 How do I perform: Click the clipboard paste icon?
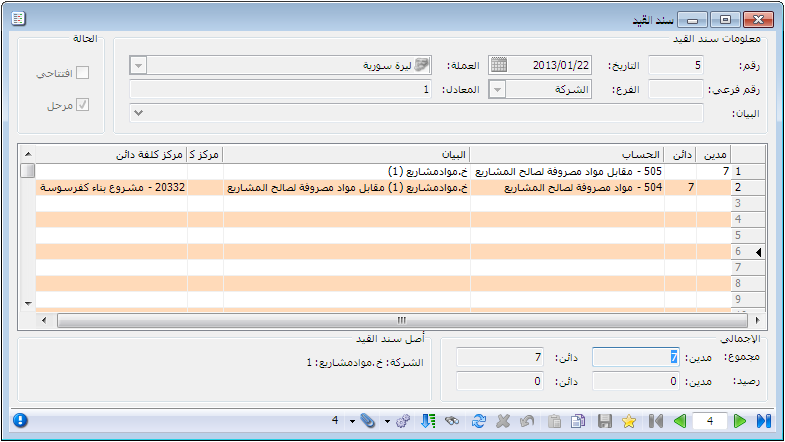coord(554,421)
